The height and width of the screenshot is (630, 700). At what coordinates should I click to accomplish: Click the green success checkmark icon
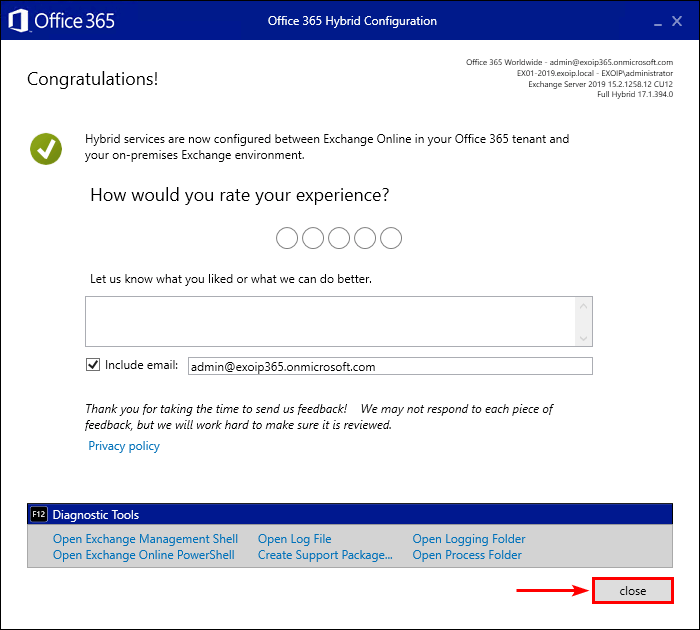click(46, 149)
